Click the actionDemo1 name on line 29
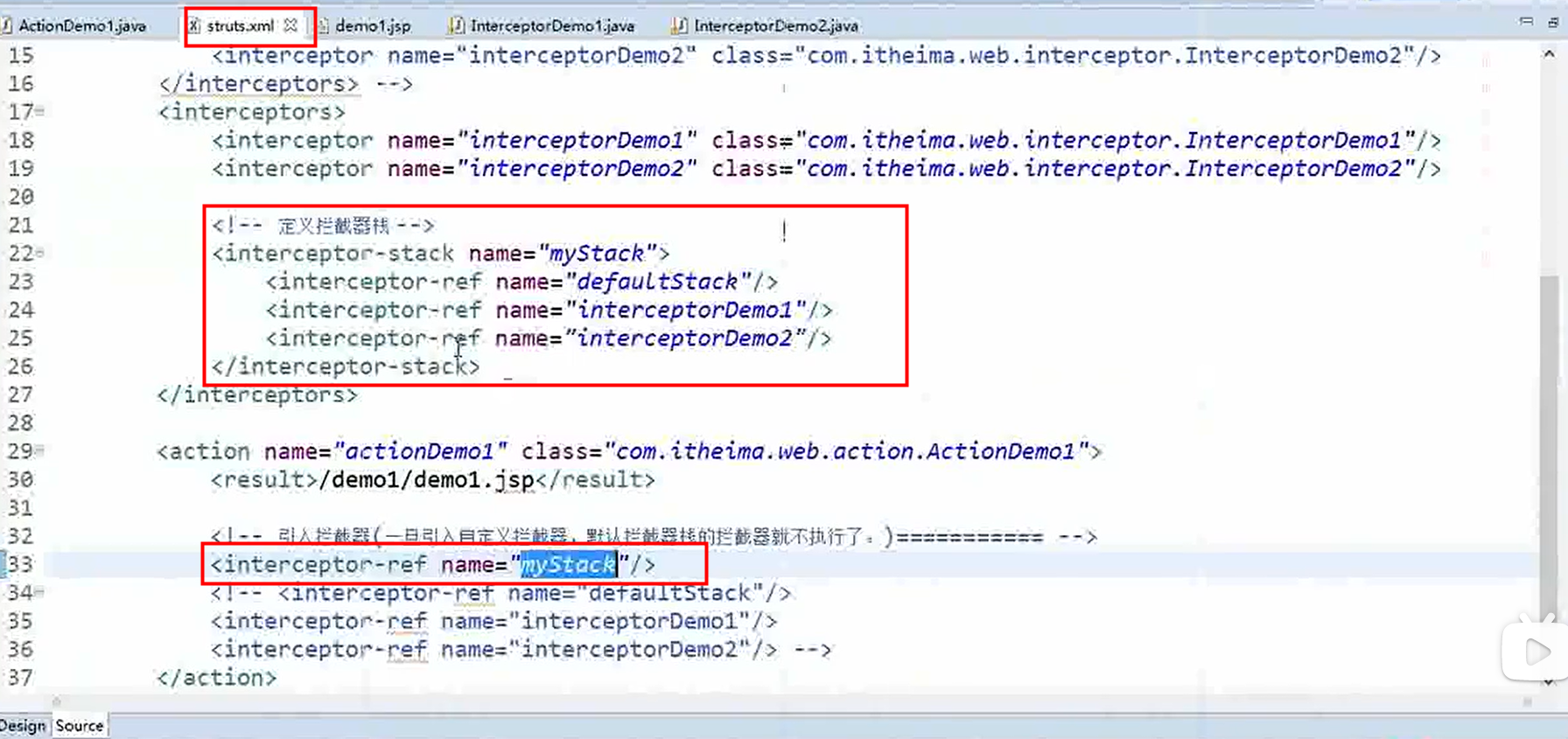1568x739 pixels. [420, 451]
